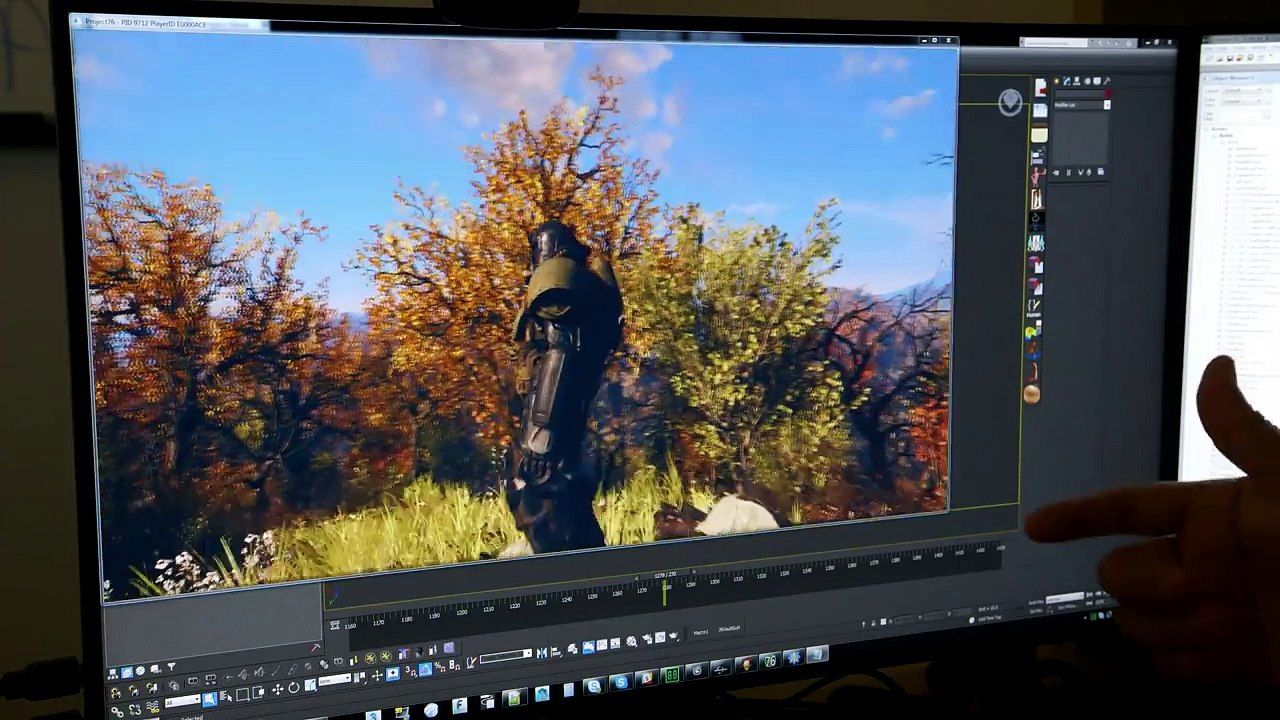1280x720 pixels.
Task: Click the previous frame arrow on time slider
Action: tap(638, 577)
